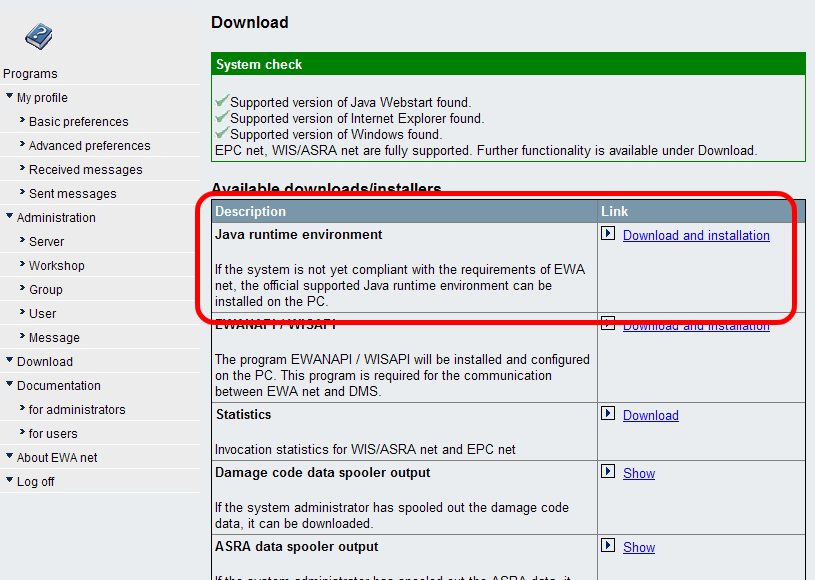View Sent messages
Screen dimensions: 815x580
(x=73, y=193)
